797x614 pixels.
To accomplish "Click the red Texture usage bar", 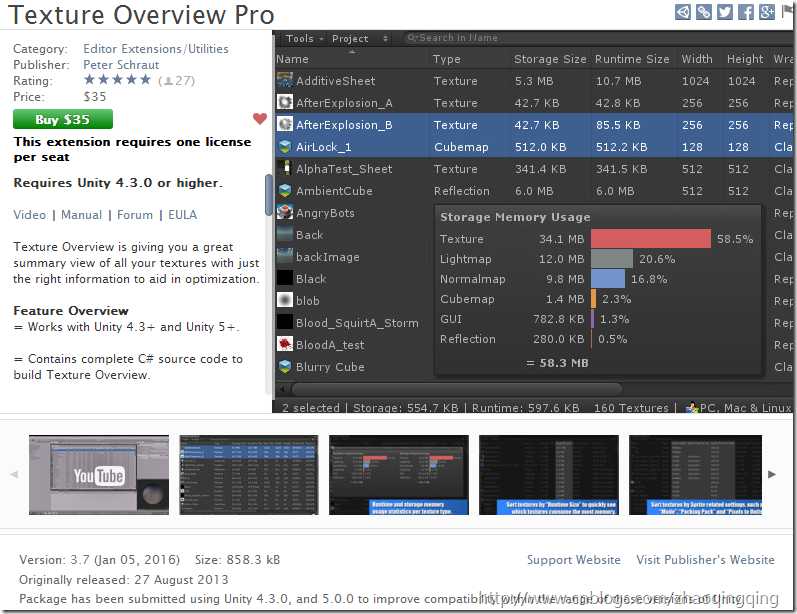I will click(x=651, y=238).
